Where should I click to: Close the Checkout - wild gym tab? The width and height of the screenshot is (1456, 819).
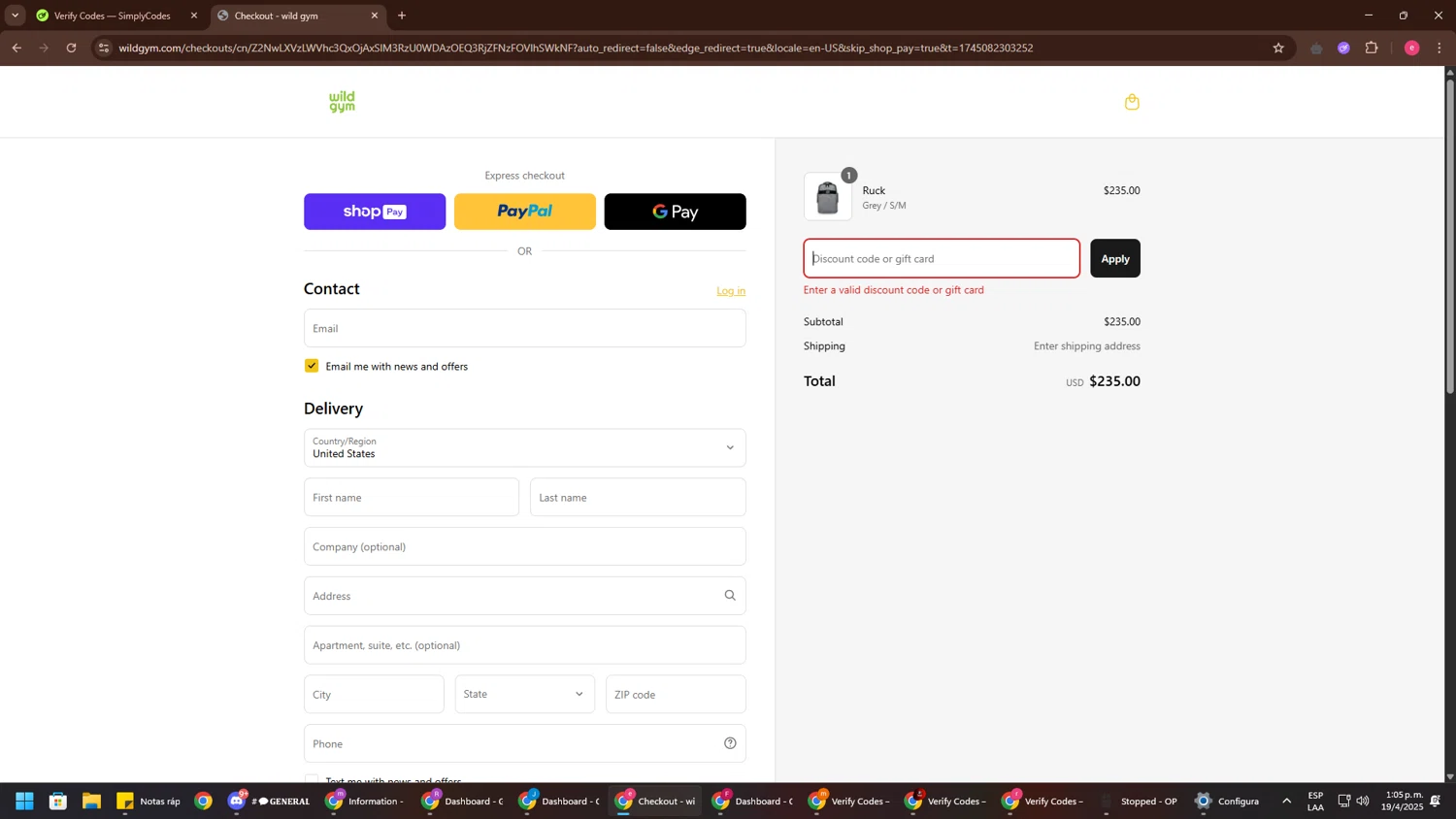[375, 16]
